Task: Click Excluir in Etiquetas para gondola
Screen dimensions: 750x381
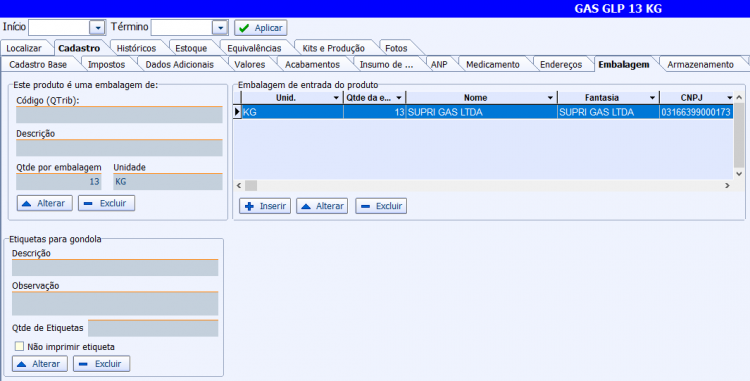Action: coord(101,364)
